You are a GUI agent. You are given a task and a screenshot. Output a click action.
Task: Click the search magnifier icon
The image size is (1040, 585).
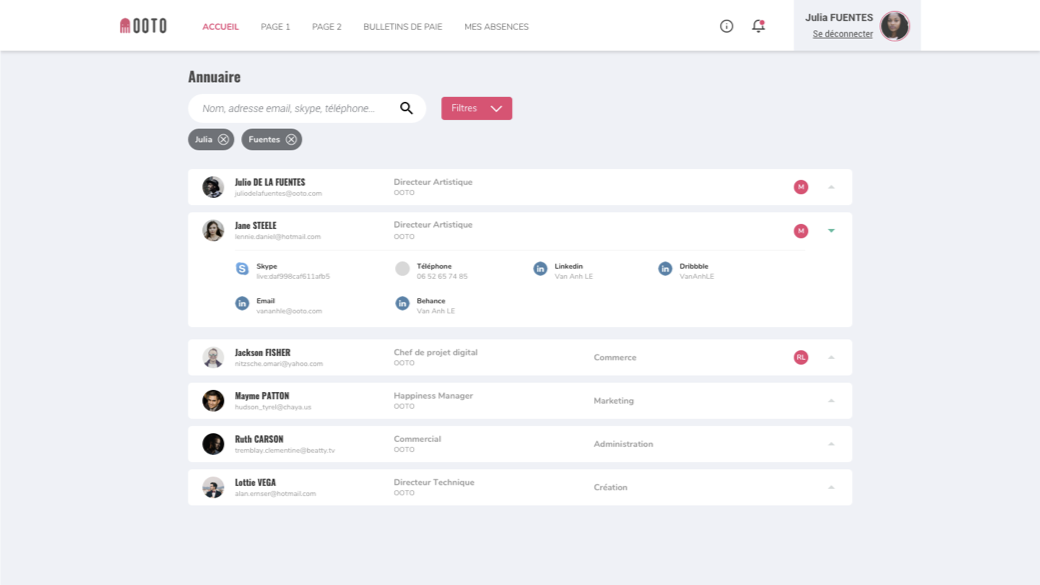point(406,108)
